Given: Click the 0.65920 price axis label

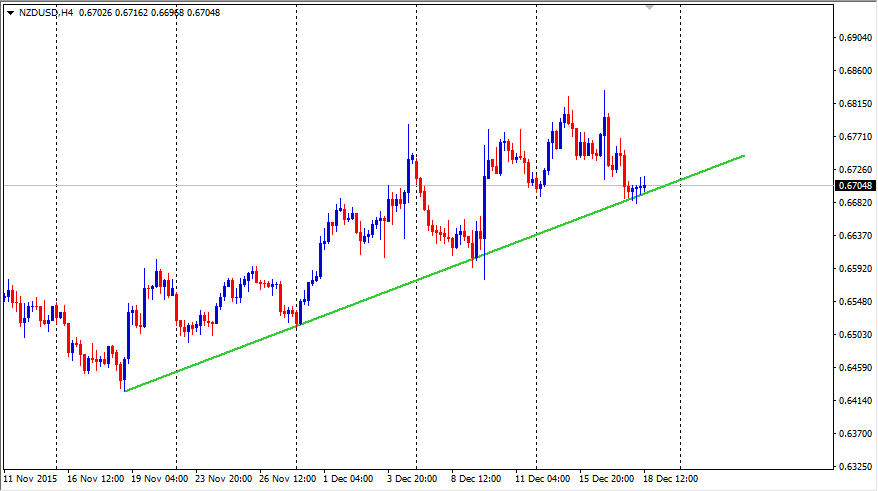Looking at the screenshot, I should (856, 269).
